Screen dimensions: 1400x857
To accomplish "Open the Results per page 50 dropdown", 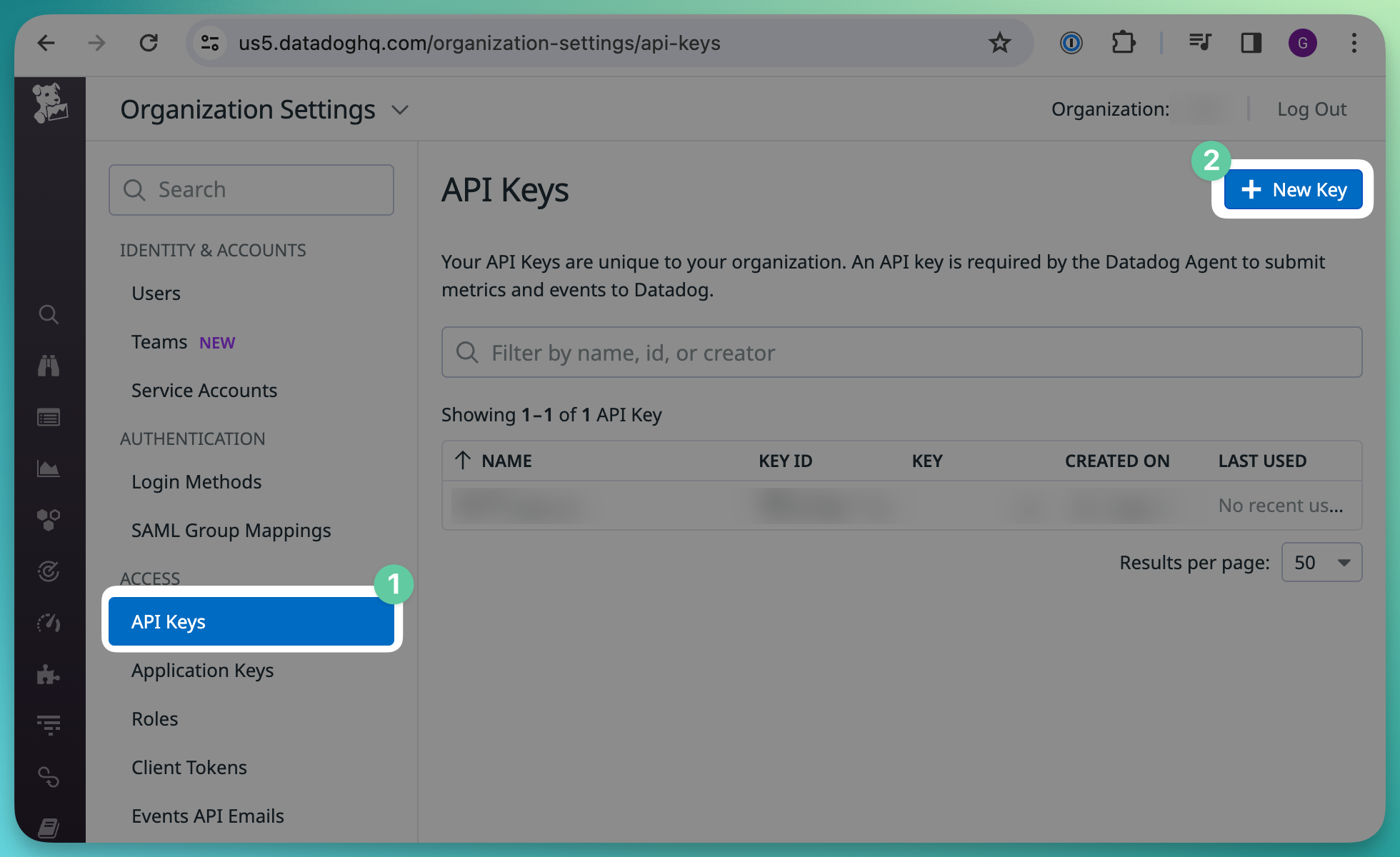I will pos(1321,563).
